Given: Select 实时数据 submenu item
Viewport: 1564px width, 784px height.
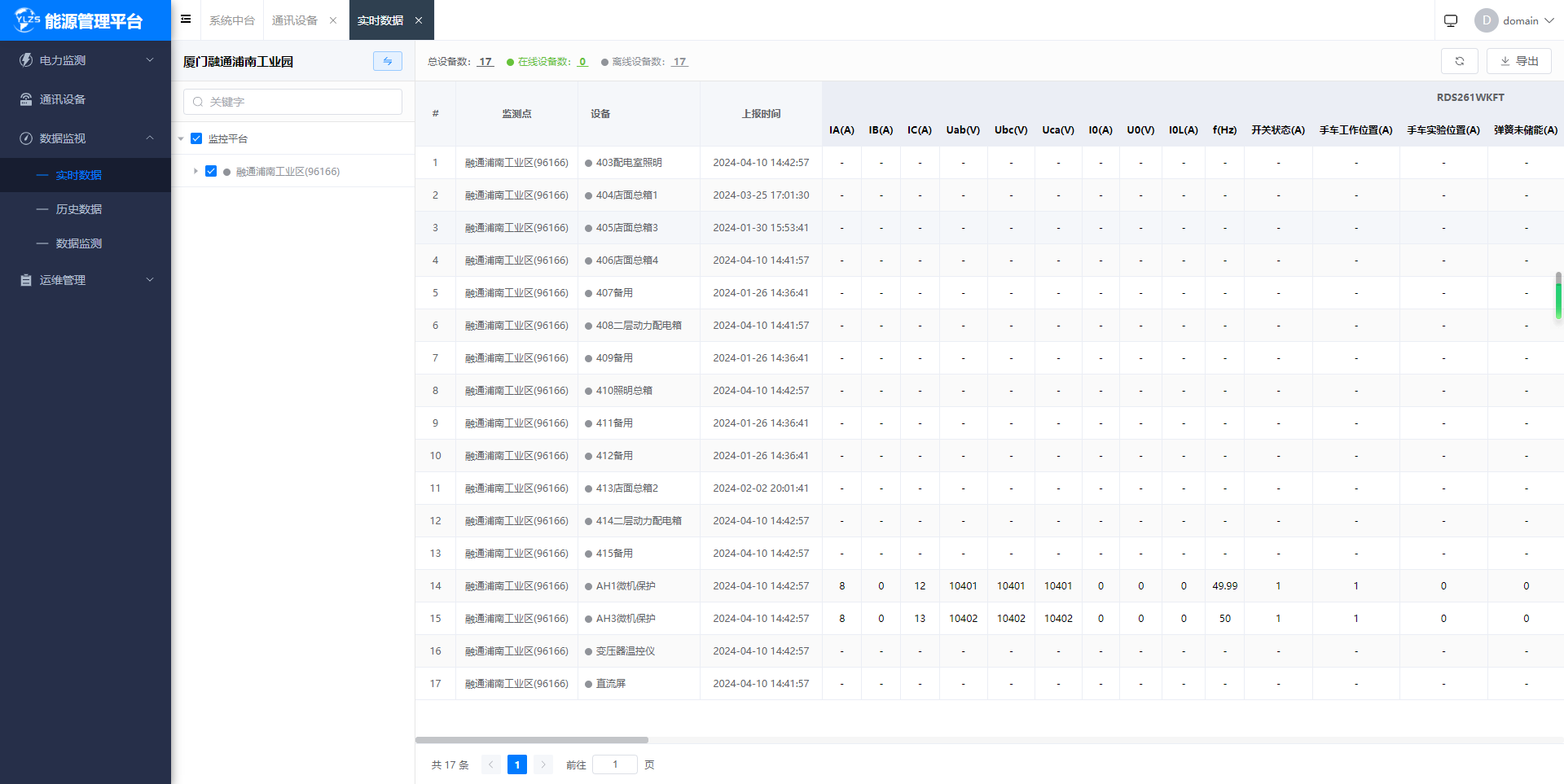Looking at the screenshot, I should [86, 175].
